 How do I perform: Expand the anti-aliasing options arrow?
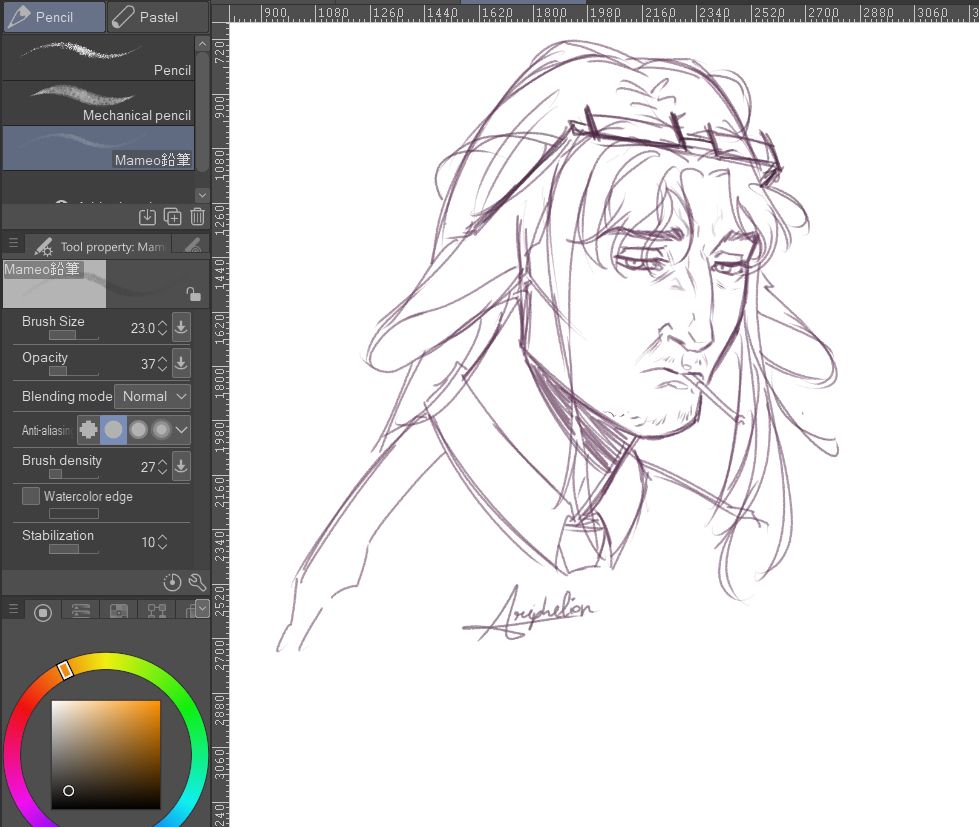pos(181,429)
